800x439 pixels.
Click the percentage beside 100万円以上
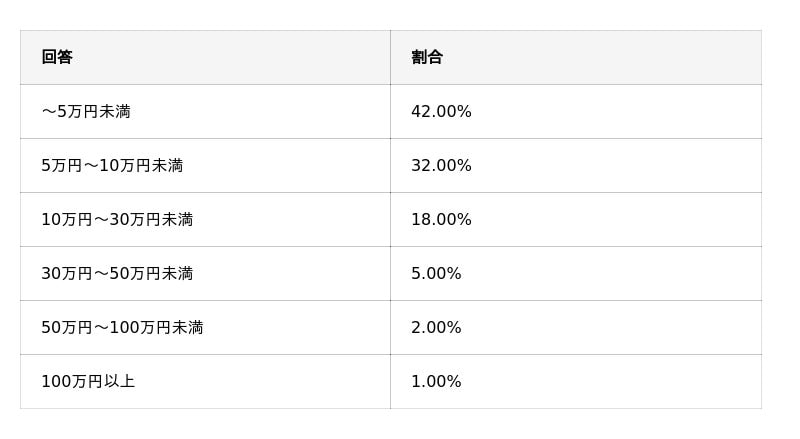436,382
